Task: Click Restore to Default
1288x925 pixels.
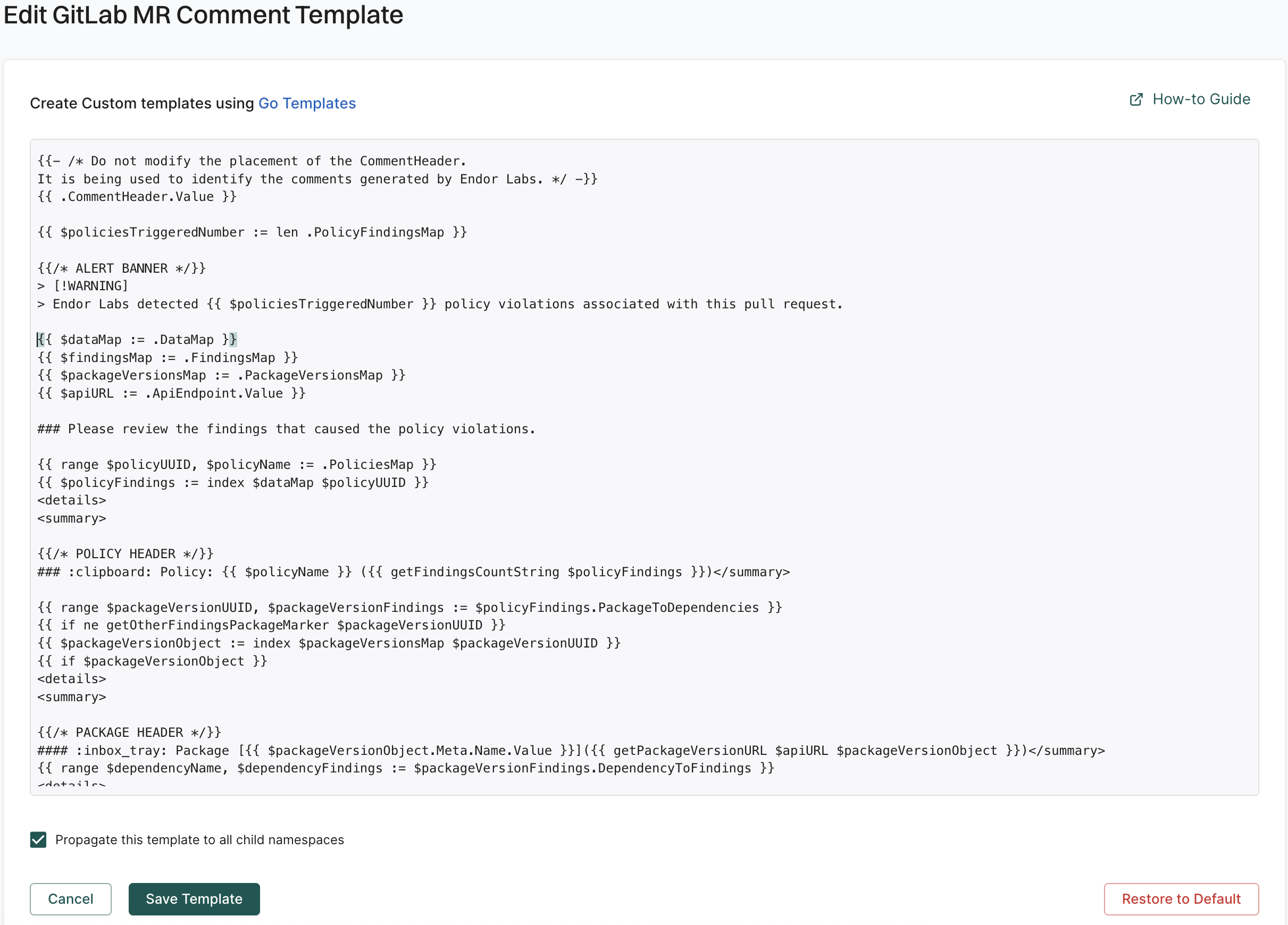Action: (1181, 899)
